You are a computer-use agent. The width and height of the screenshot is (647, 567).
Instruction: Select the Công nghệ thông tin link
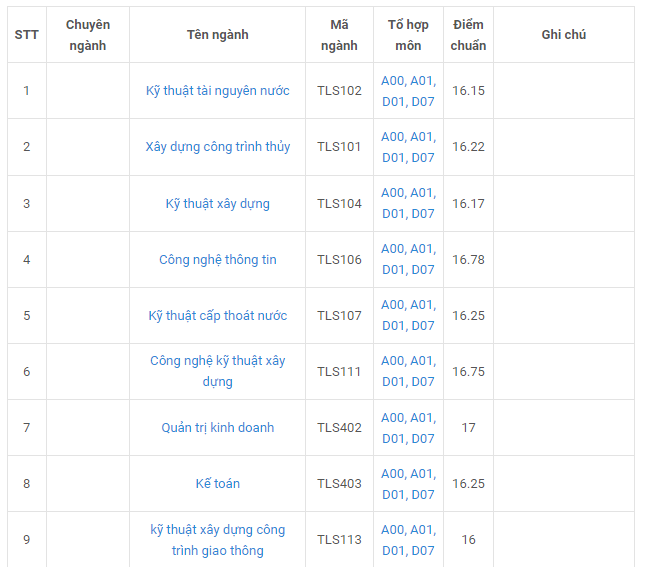[217, 260]
